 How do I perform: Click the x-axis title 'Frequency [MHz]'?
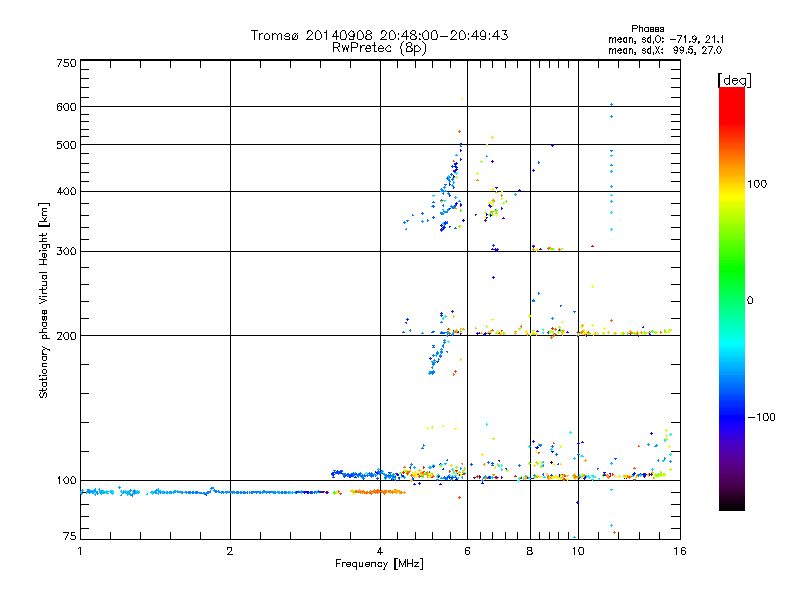[379, 564]
